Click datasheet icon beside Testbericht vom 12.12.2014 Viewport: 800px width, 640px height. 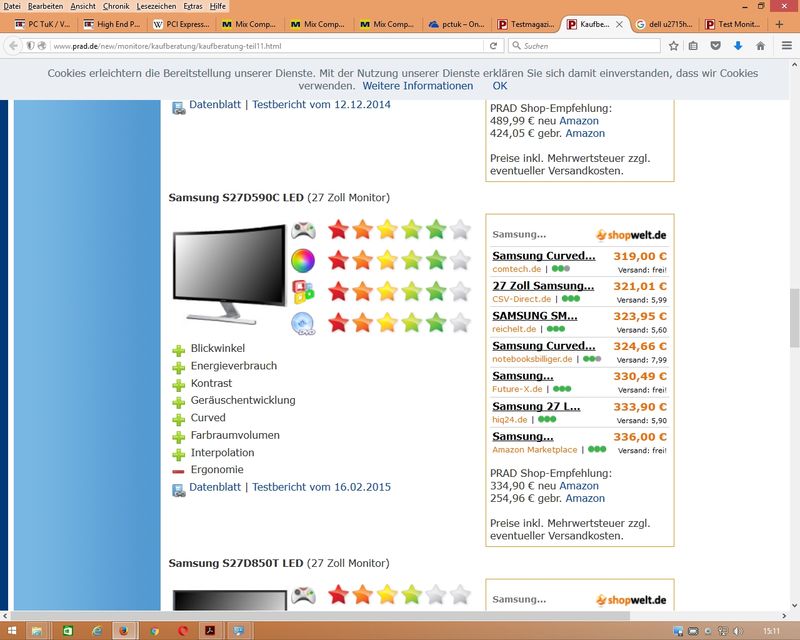click(179, 108)
